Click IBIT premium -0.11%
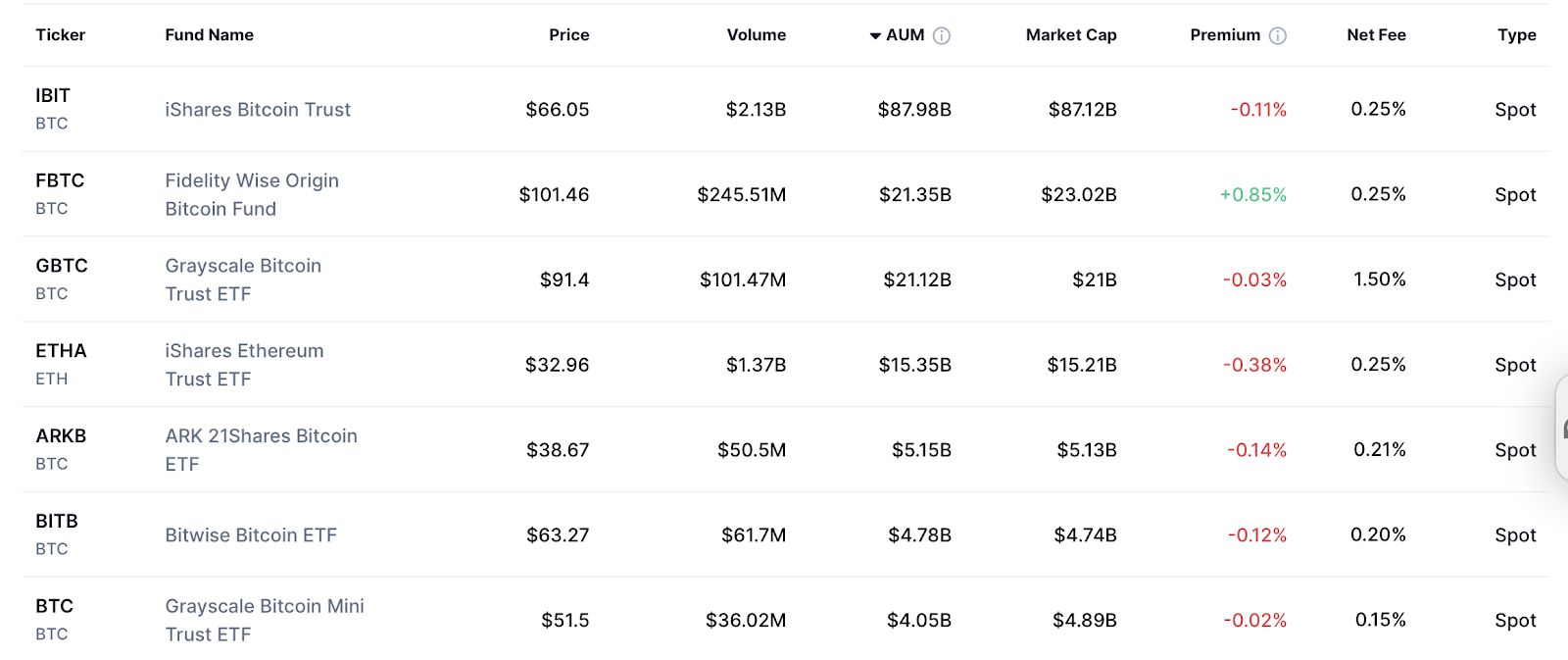Screen dimensions: 1568x660 point(1258,110)
